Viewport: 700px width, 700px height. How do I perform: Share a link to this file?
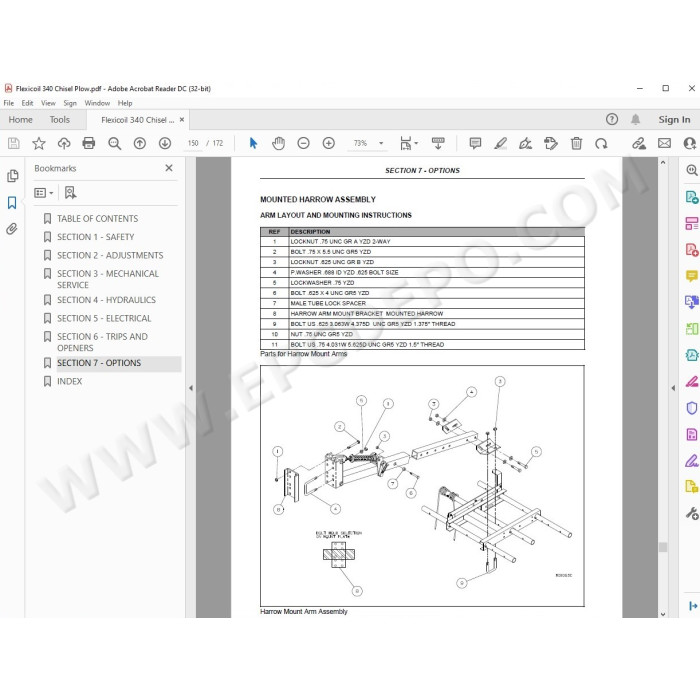click(638, 143)
